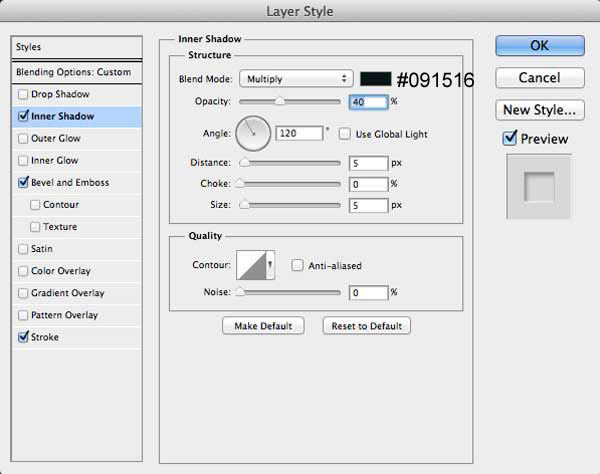The height and width of the screenshot is (474, 600).
Task: Click the OK button
Action: coord(540,46)
